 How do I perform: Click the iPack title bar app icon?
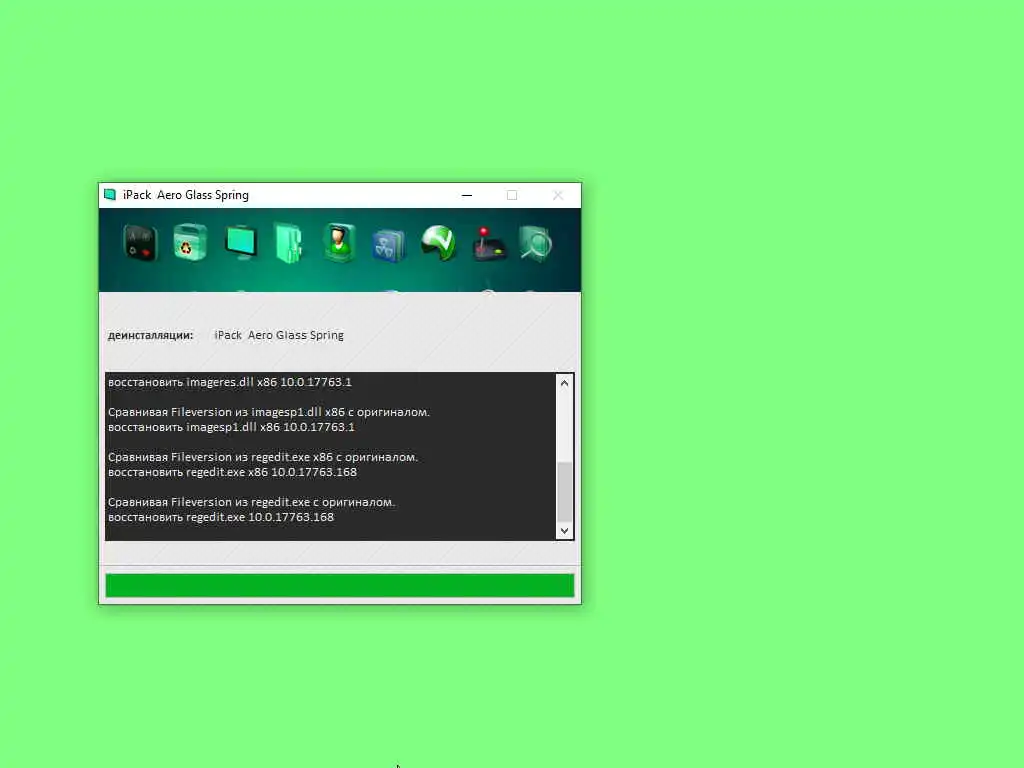[110, 195]
